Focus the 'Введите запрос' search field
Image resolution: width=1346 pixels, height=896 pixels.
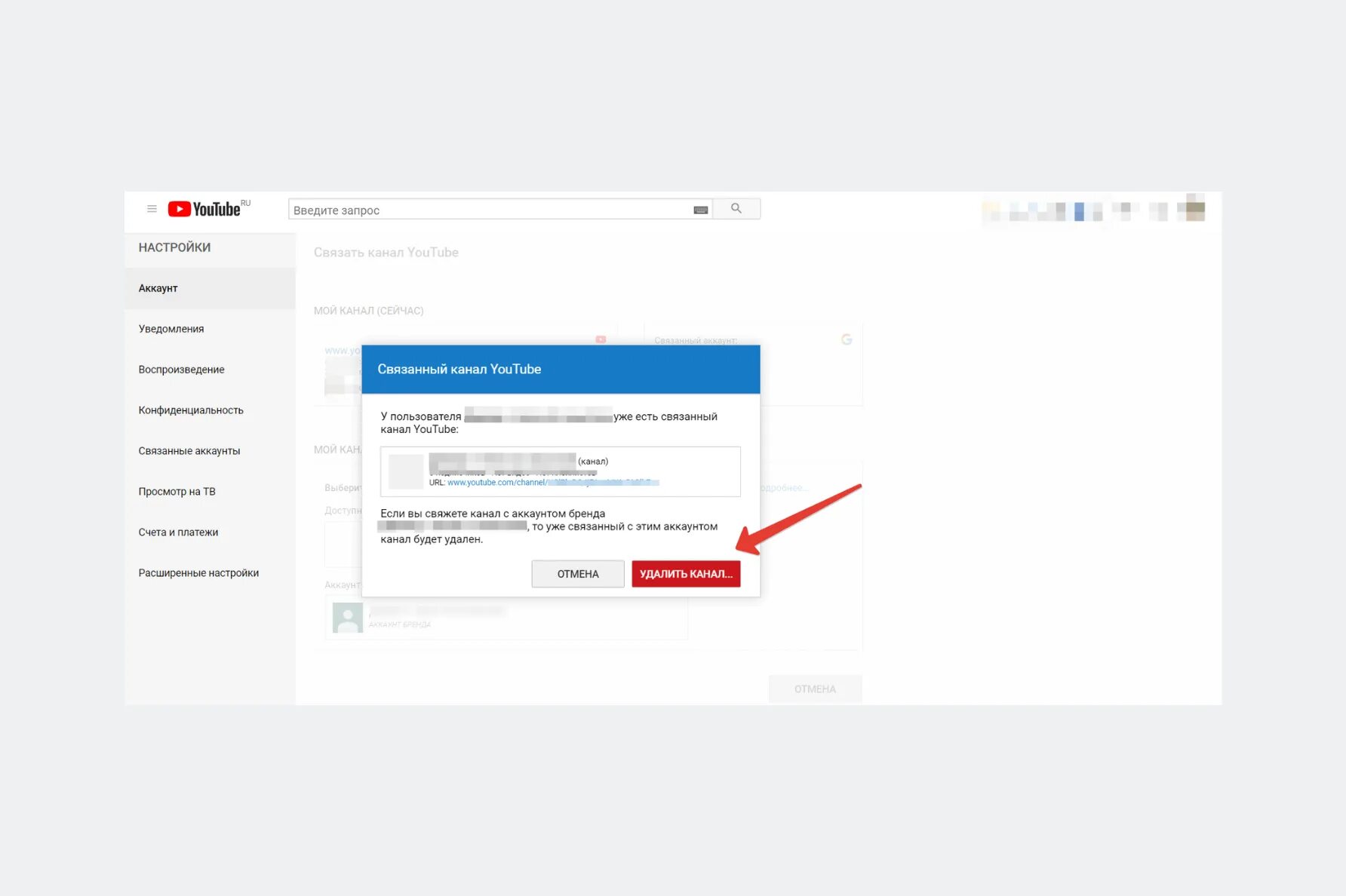point(500,210)
